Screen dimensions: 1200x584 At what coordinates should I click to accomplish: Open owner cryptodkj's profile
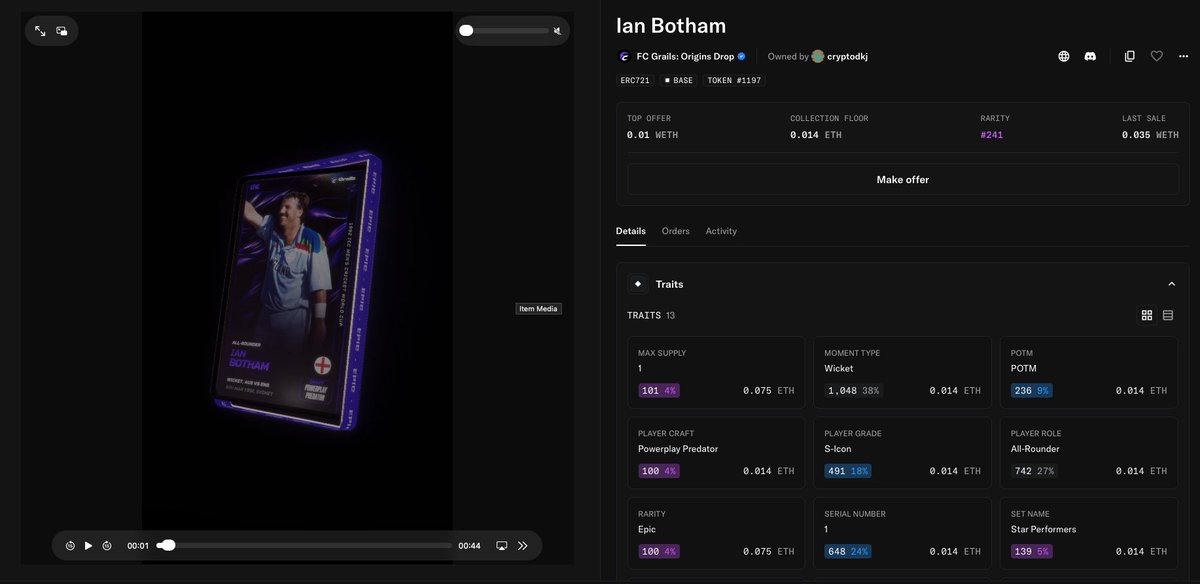(x=847, y=56)
